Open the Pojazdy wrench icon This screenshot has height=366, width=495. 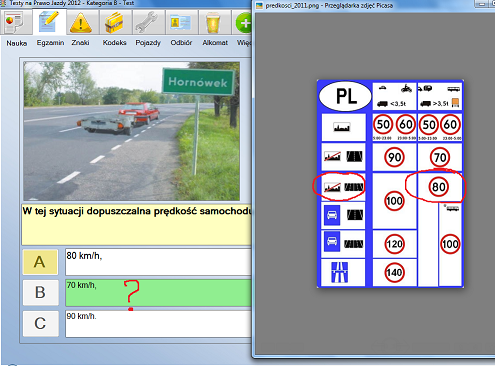[x=146, y=22]
